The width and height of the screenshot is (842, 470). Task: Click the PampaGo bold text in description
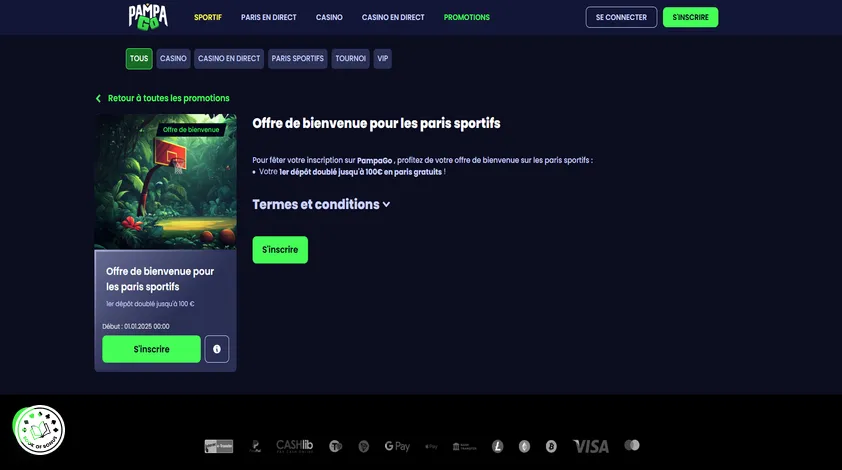374,161
